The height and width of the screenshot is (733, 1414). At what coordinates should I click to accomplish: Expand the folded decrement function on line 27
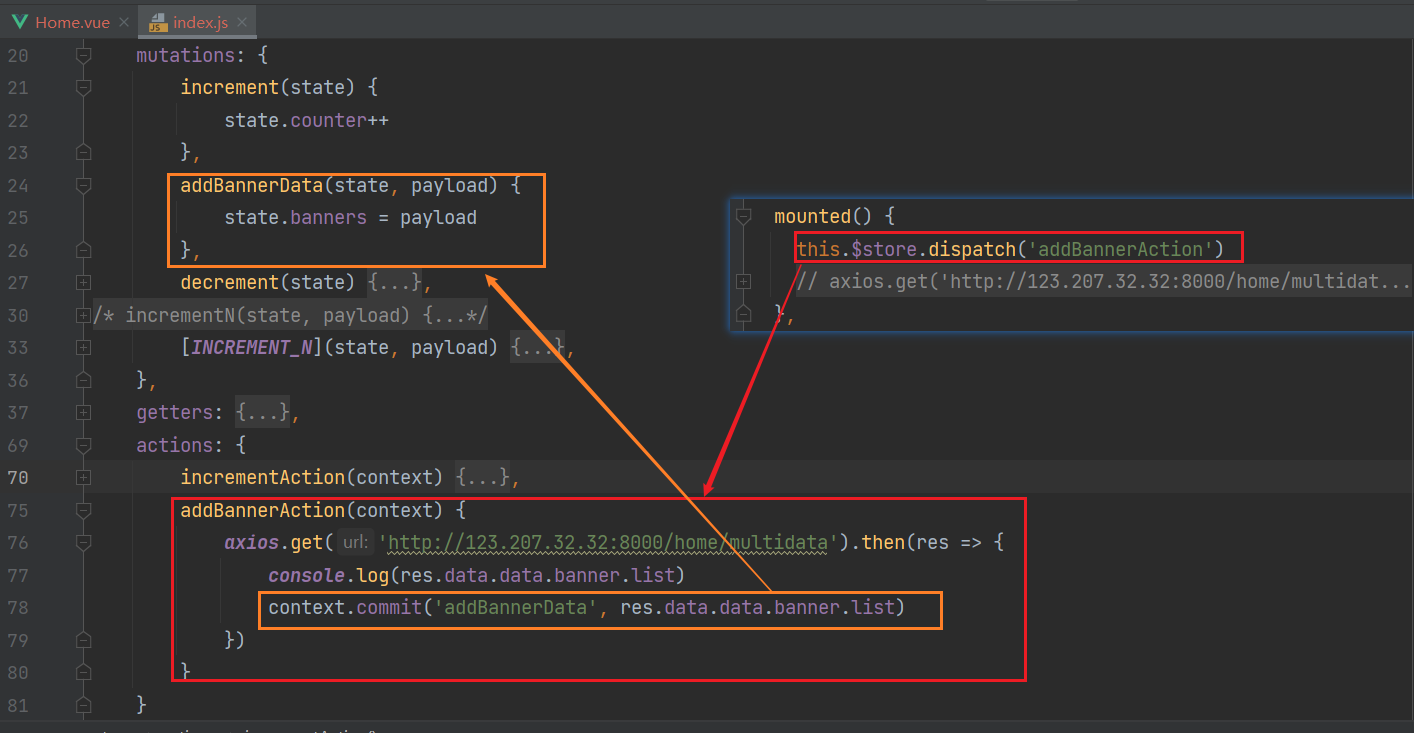(x=83, y=283)
